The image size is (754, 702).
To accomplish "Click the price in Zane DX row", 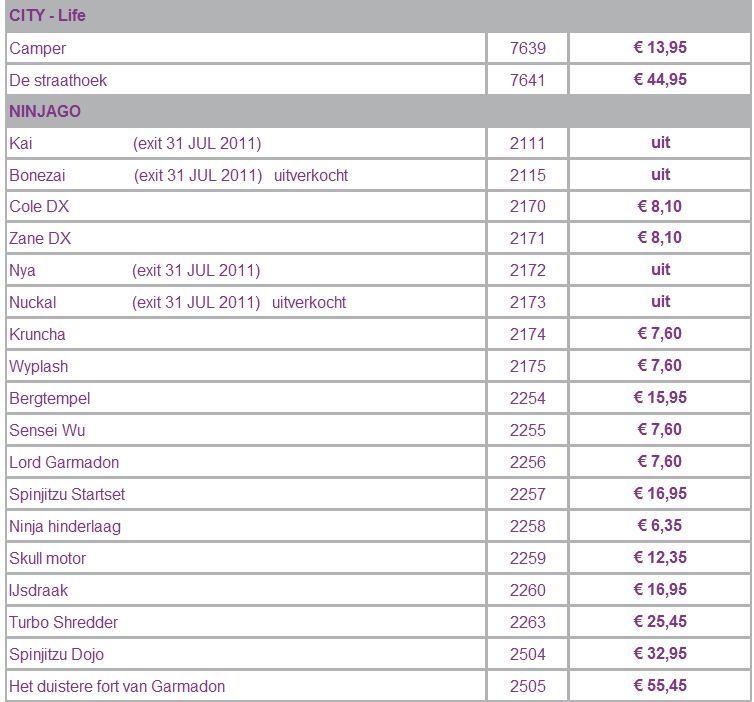I will (660, 237).
